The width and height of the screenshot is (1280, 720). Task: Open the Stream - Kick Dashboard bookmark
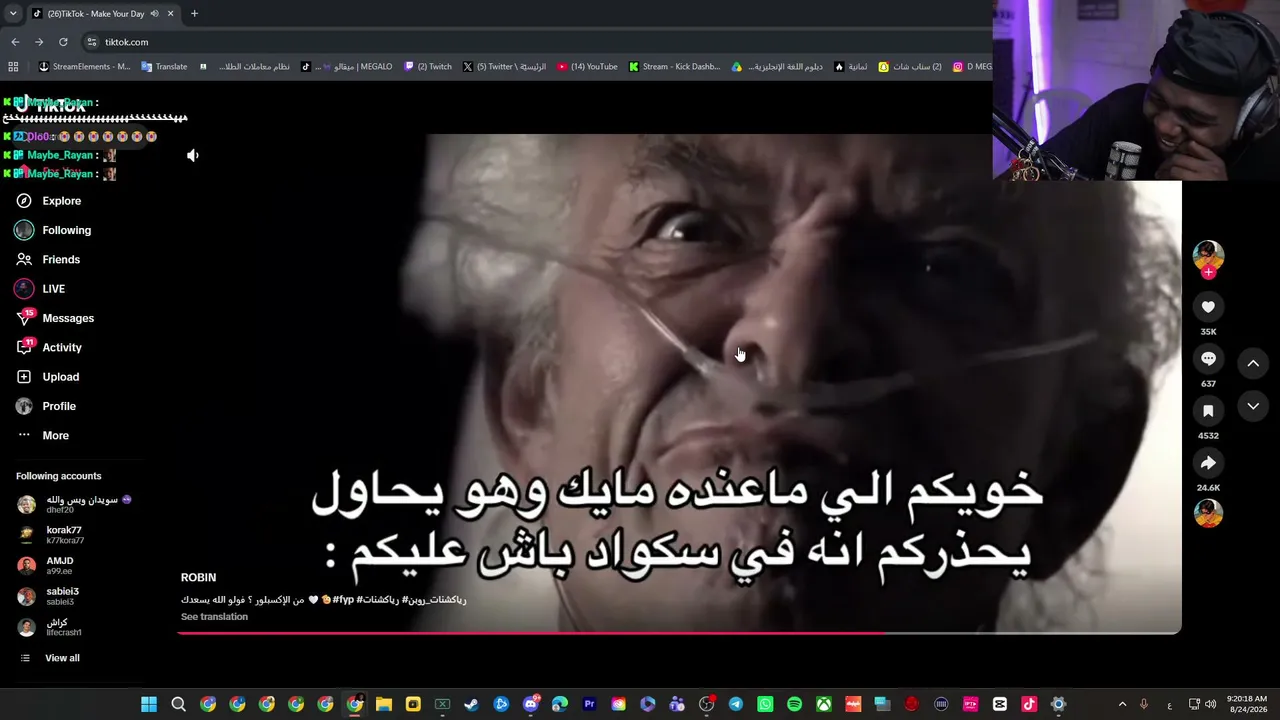[674, 67]
